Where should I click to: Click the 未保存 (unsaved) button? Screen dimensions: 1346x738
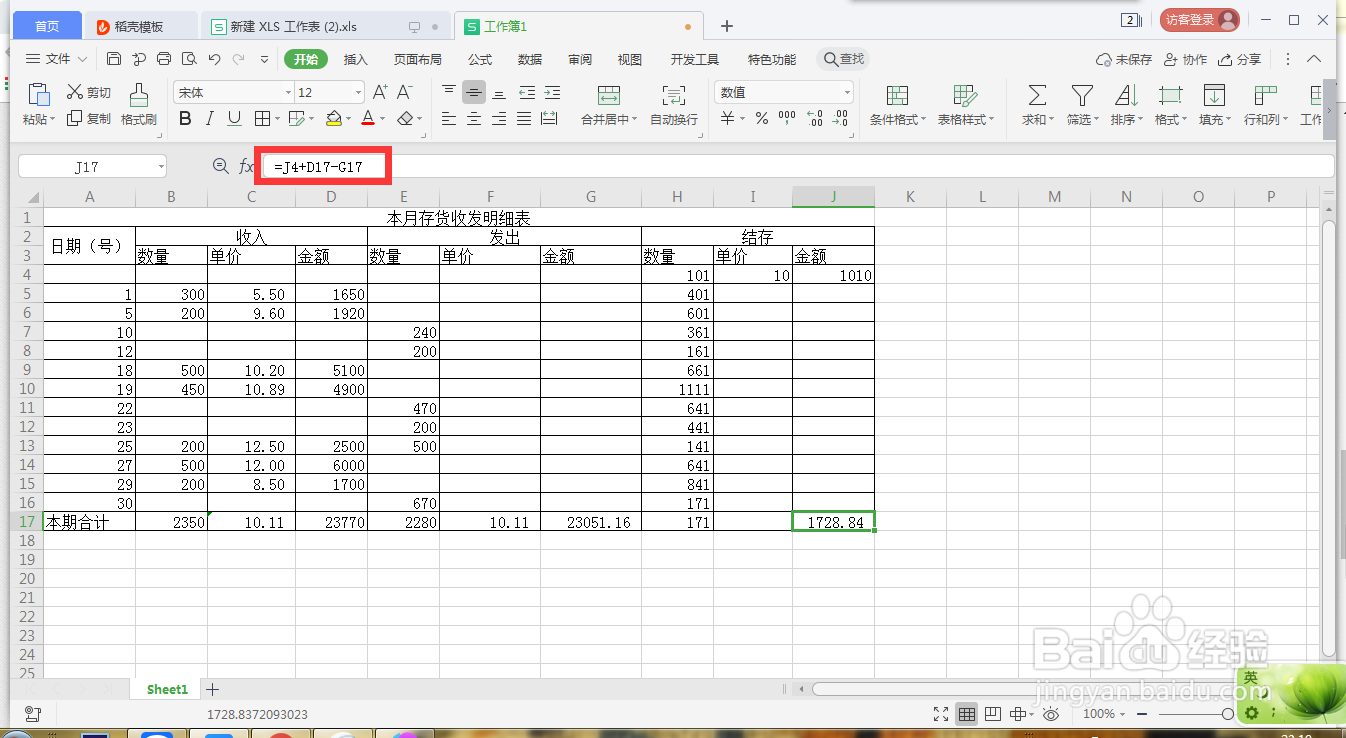pyautogui.click(x=1124, y=59)
